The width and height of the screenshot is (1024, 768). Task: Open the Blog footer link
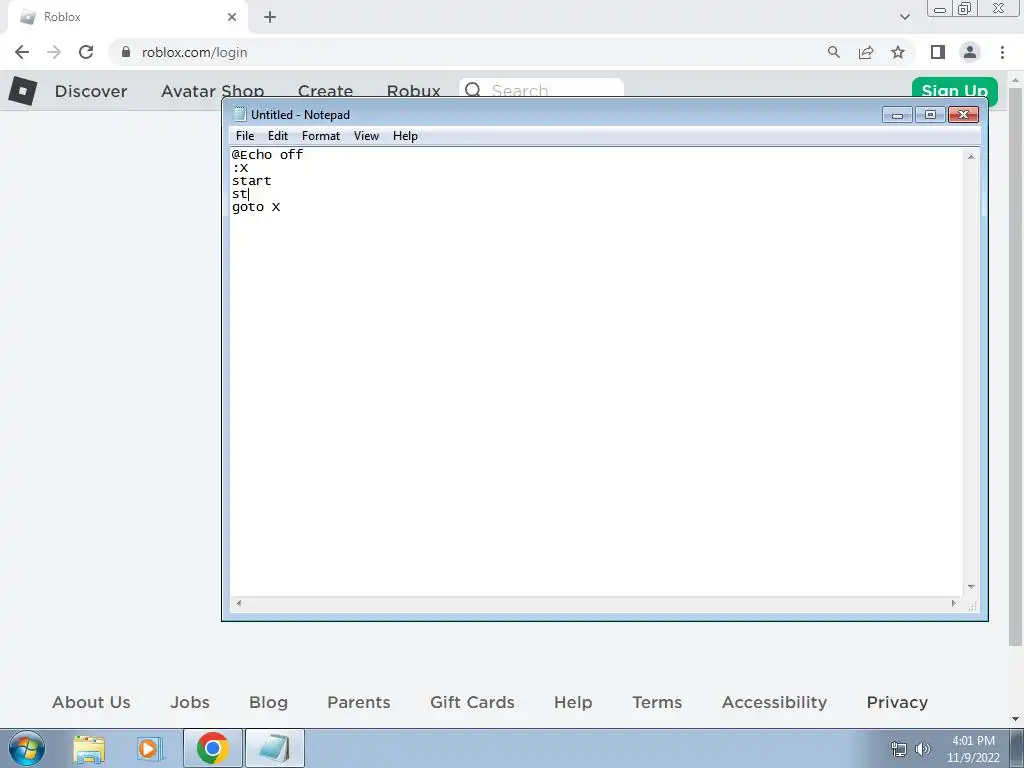coord(268,703)
